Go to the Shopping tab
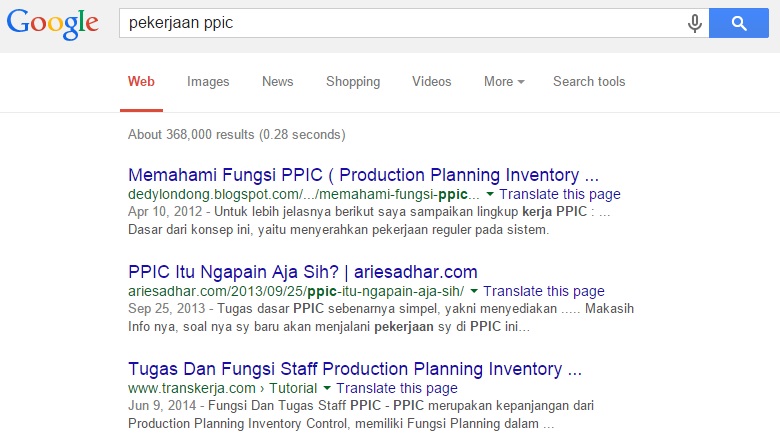The image size is (780, 438). (352, 82)
